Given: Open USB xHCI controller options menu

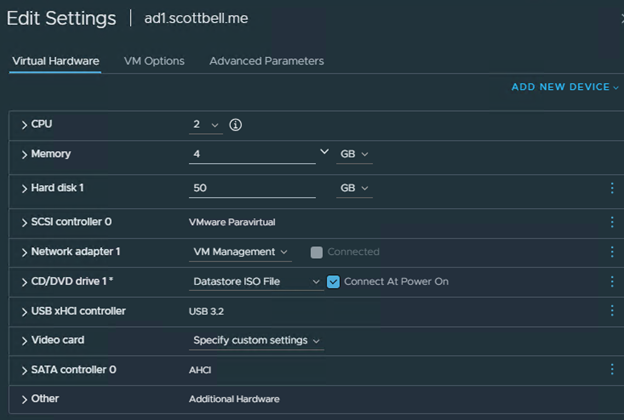Looking at the screenshot, I should [x=611, y=311].
